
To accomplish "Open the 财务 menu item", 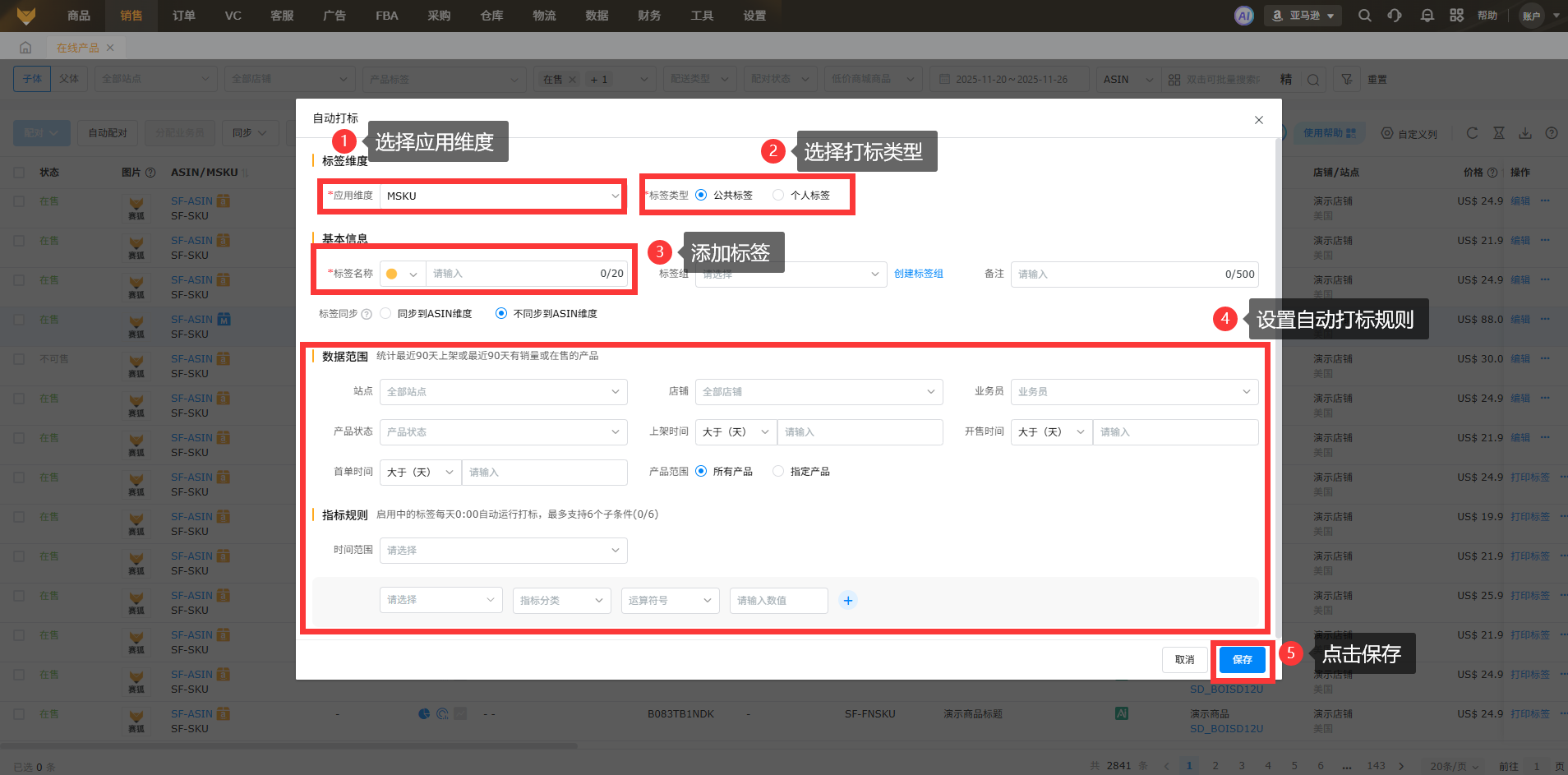I will point(648,16).
